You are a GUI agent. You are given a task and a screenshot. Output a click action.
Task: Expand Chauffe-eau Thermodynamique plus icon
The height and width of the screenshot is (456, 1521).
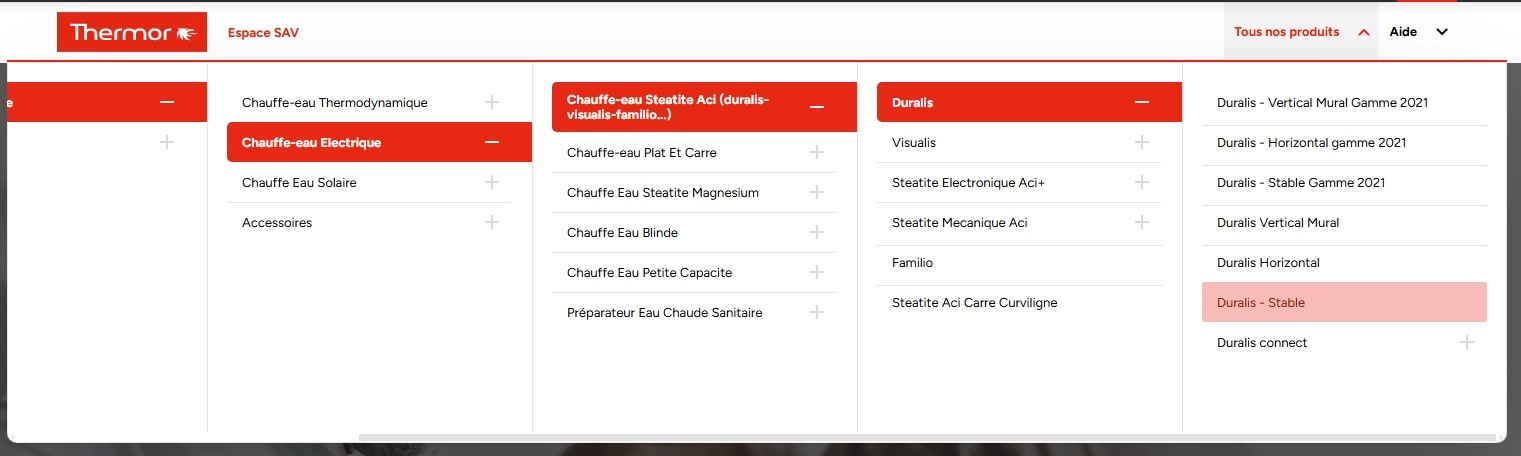click(492, 102)
